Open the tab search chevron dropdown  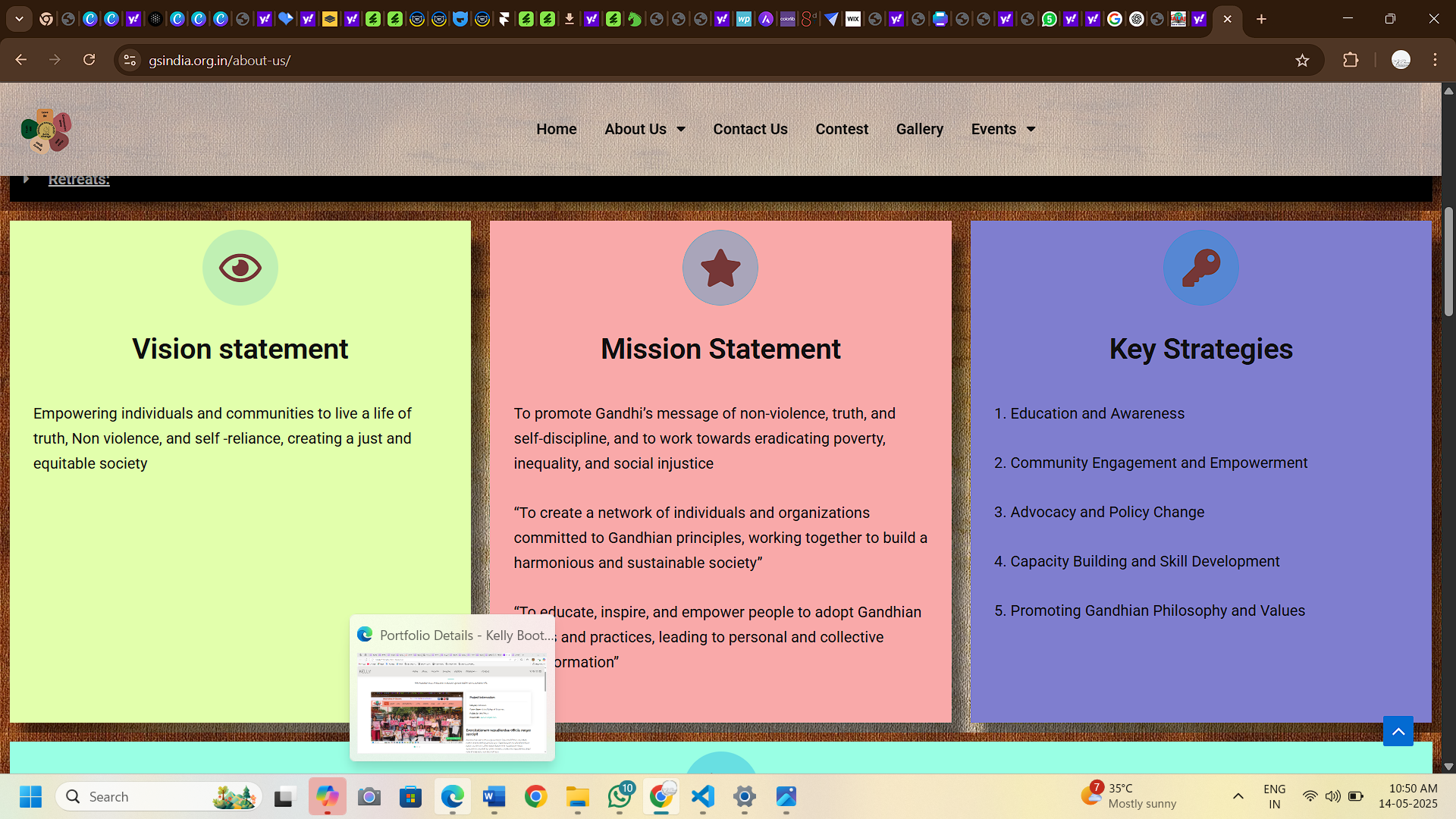(x=19, y=19)
